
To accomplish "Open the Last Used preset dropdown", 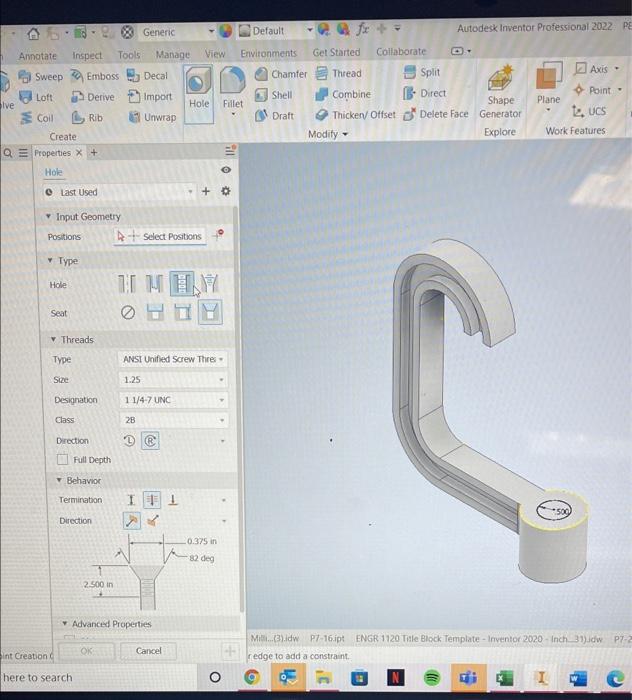I will coord(119,192).
